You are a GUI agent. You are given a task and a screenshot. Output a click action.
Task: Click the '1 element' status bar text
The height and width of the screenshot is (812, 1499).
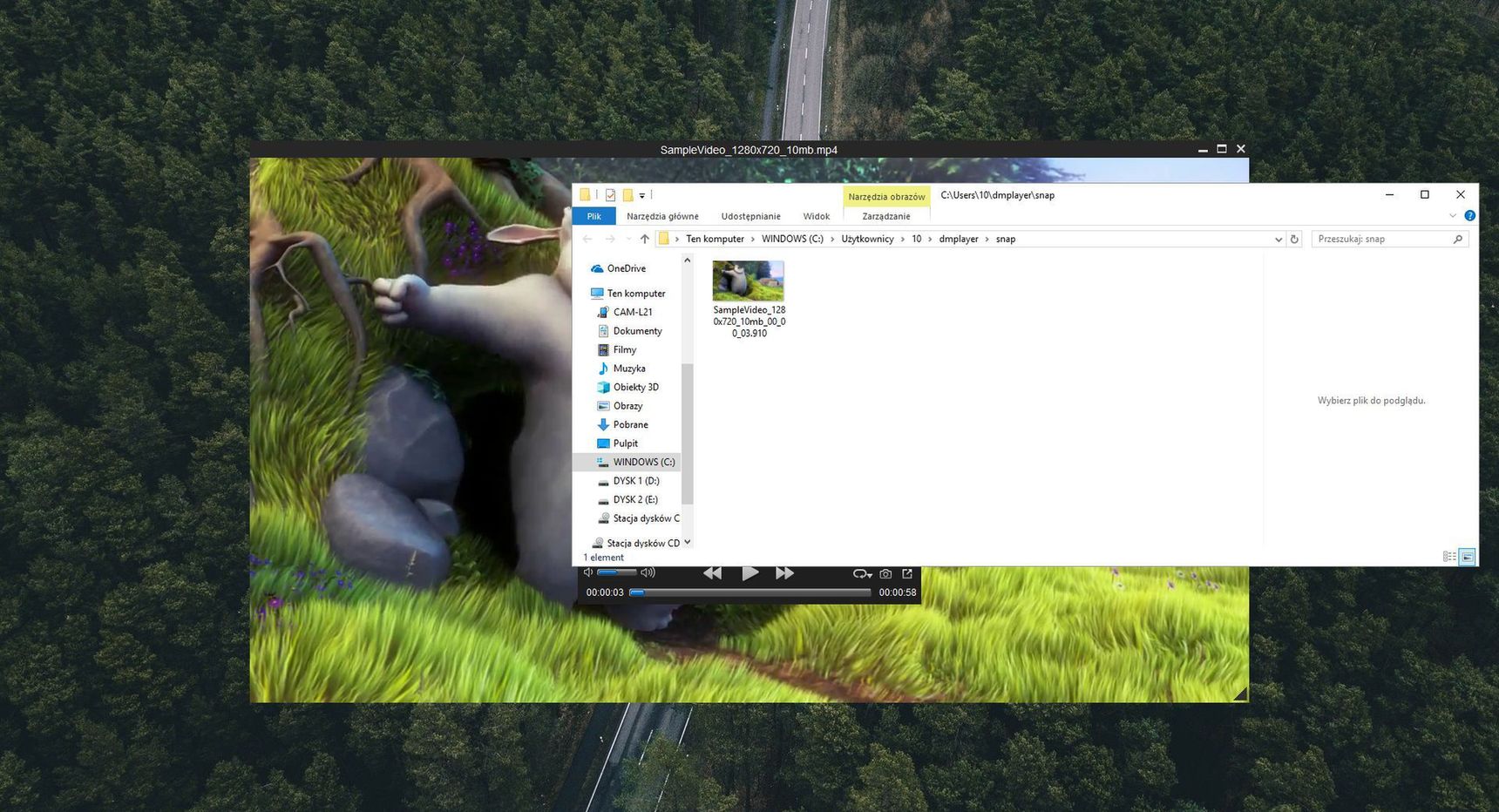[x=604, y=558]
